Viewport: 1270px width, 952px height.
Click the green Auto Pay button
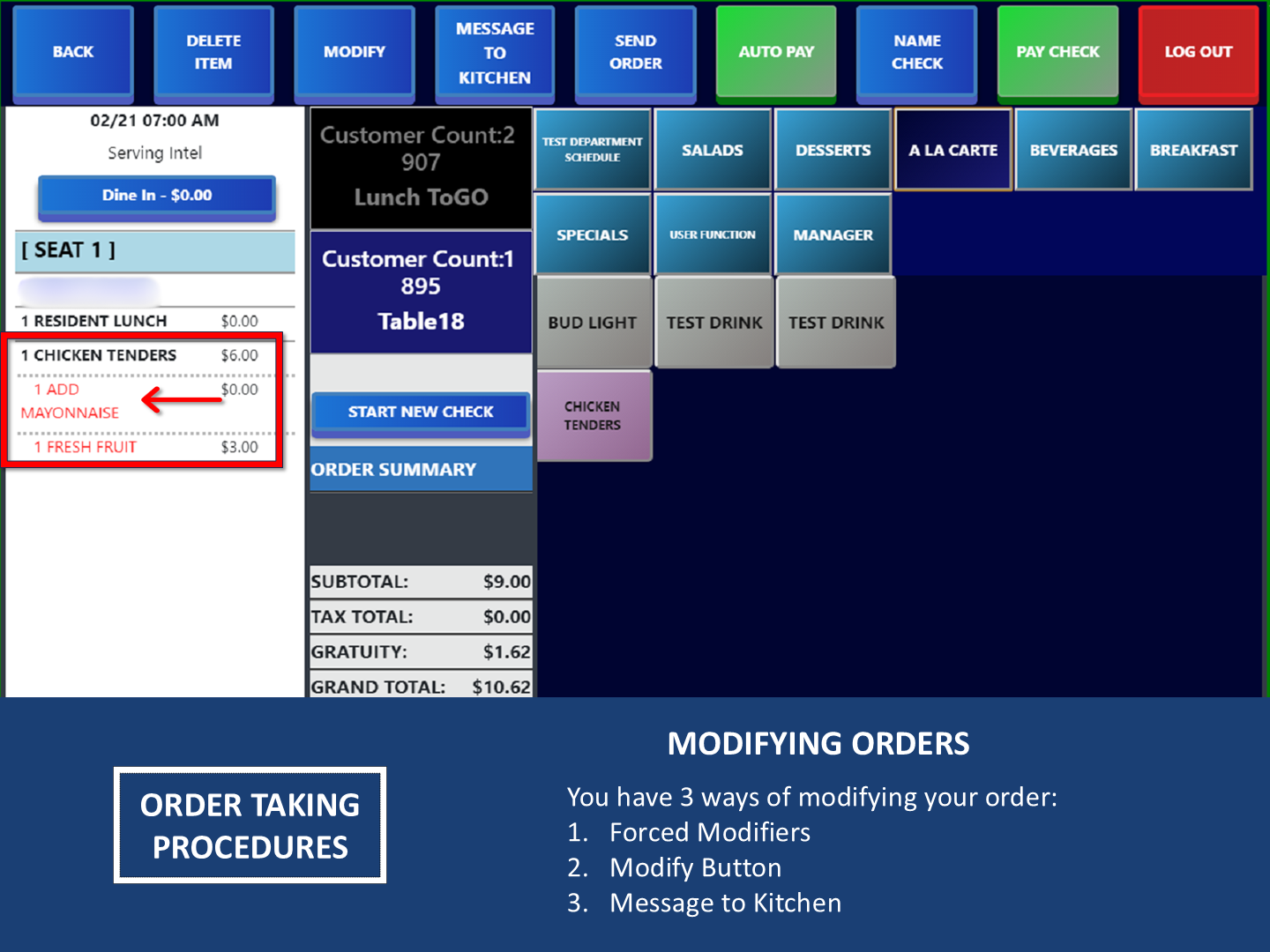pyautogui.click(x=776, y=52)
